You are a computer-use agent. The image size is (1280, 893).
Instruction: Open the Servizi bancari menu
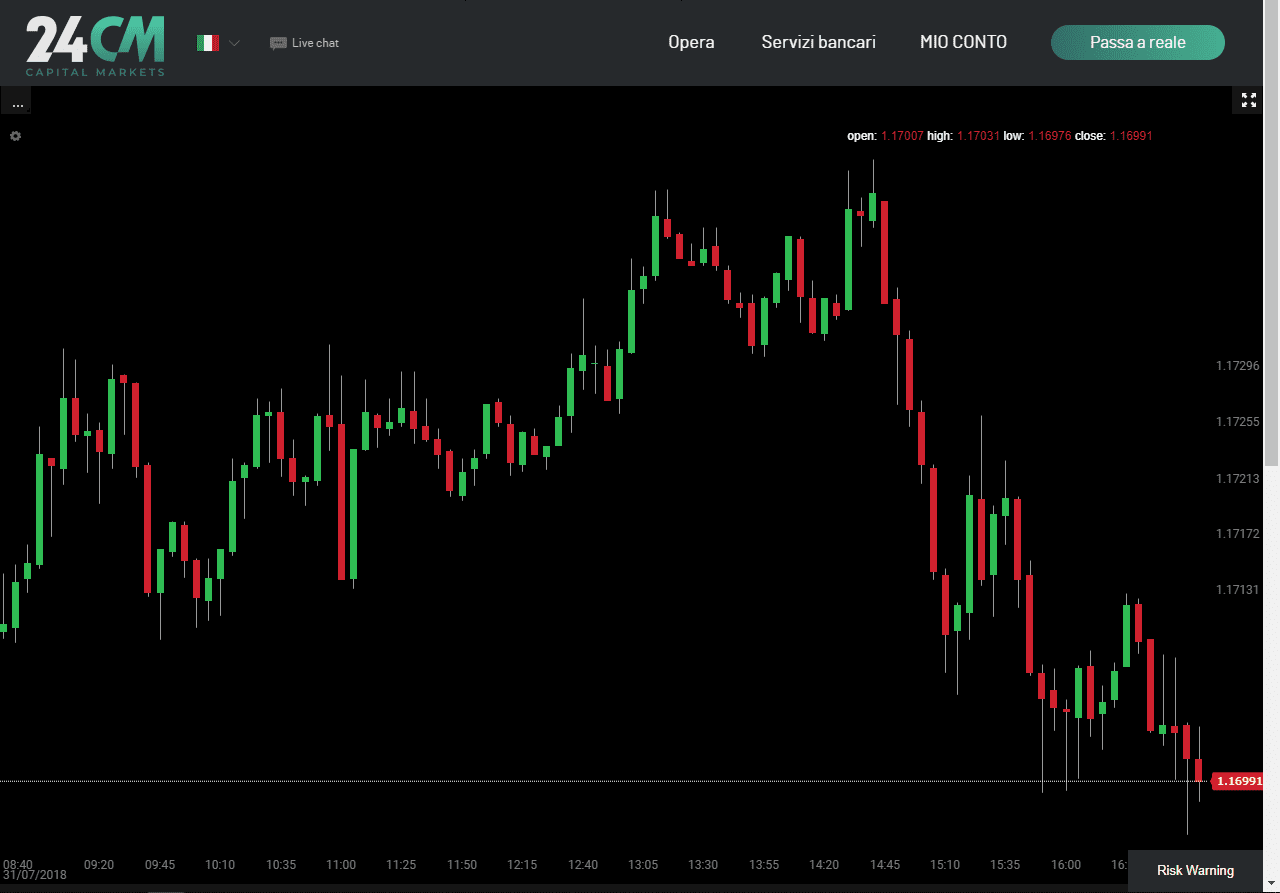point(818,42)
